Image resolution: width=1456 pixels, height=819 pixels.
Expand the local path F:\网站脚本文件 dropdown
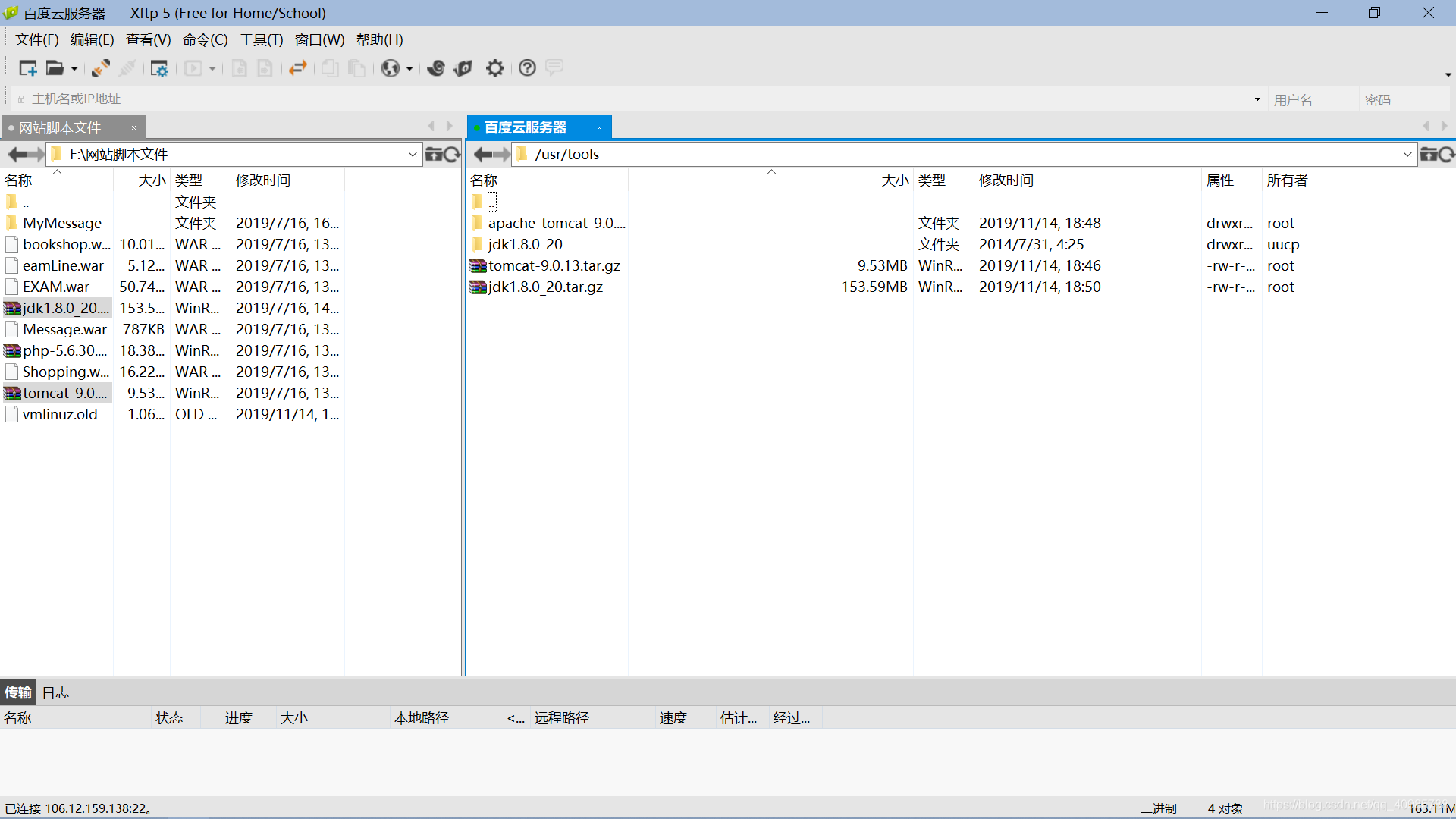(x=413, y=155)
